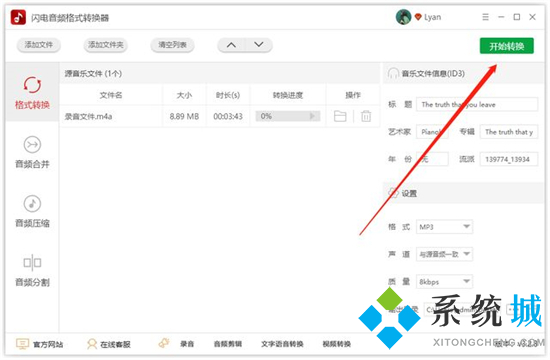Switch to 音频分割 audio split tab
The image size is (550, 360).
click(32, 270)
